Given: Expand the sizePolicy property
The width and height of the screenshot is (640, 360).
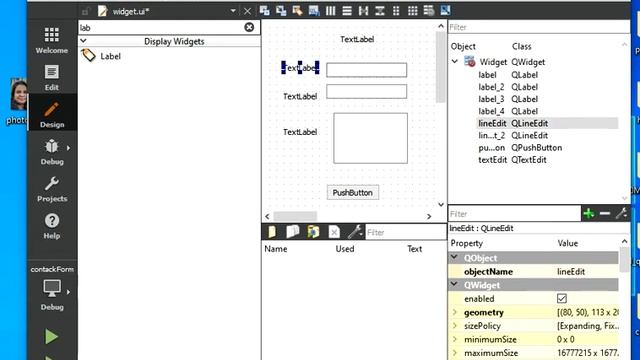Looking at the screenshot, I should coord(455,326).
